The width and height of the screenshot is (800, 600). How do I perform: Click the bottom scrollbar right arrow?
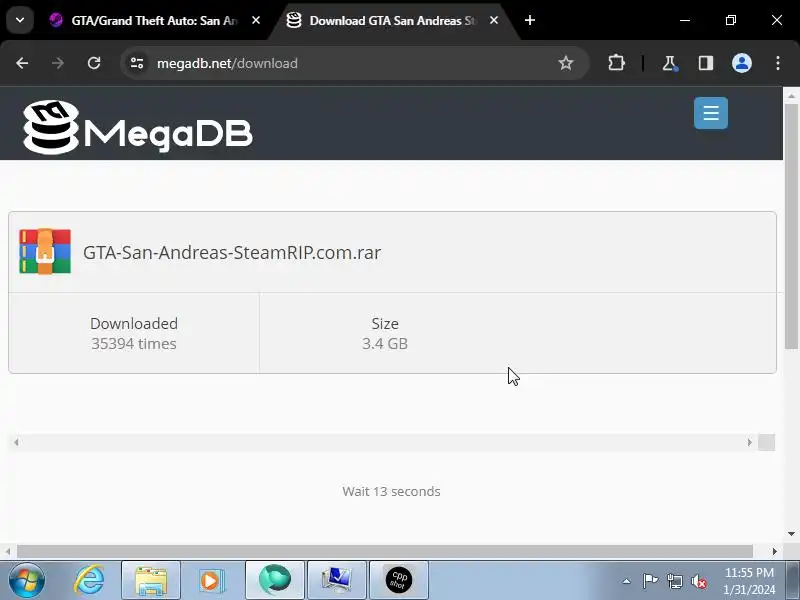click(x=774, y=552)
